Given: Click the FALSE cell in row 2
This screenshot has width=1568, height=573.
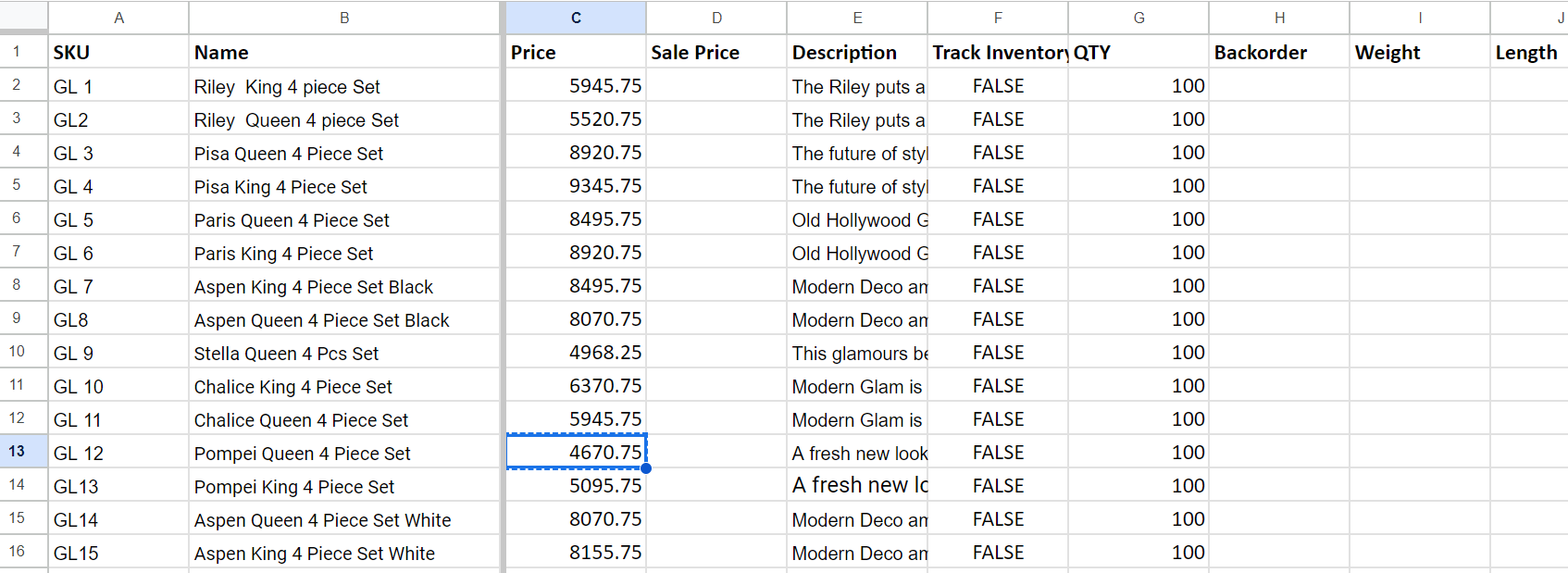Looking at the screenshot, I should (998, 86).
